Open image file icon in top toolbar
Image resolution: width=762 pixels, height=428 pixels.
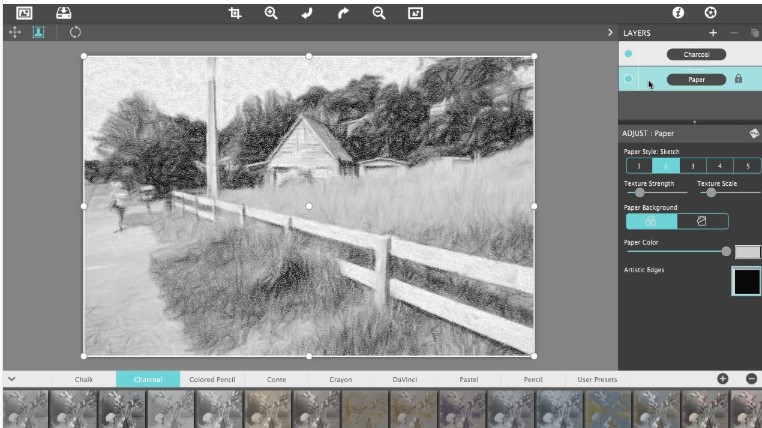[24, 13]
